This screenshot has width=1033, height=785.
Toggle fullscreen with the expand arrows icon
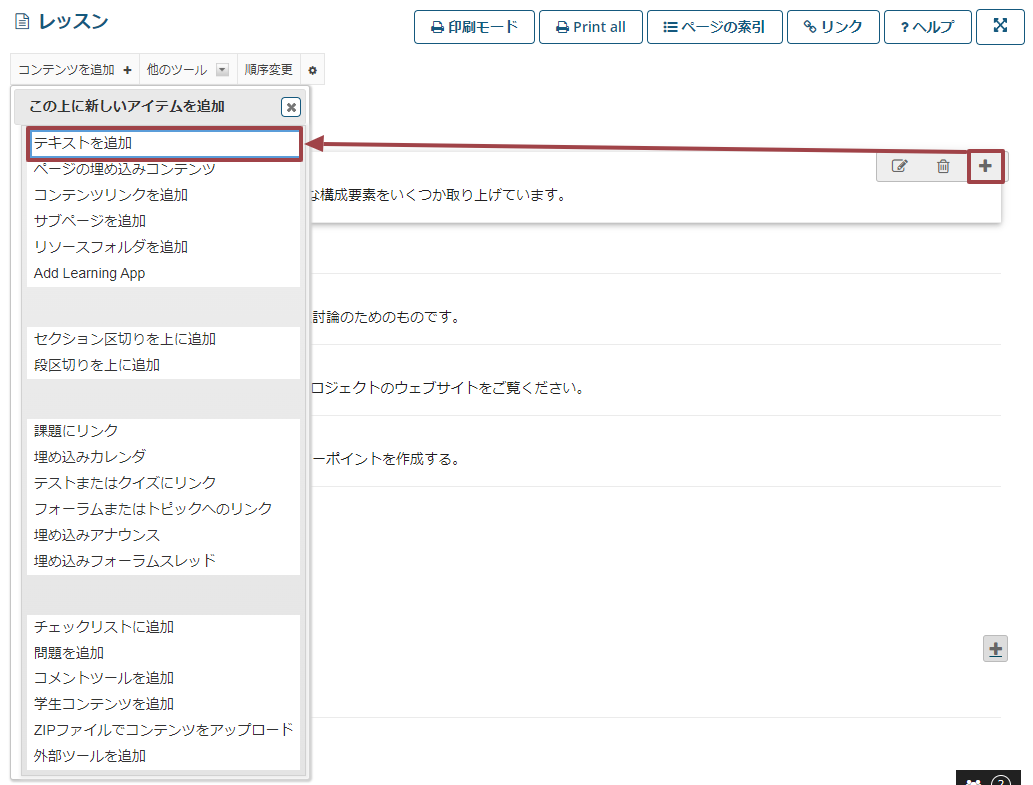coord(1000,26)
